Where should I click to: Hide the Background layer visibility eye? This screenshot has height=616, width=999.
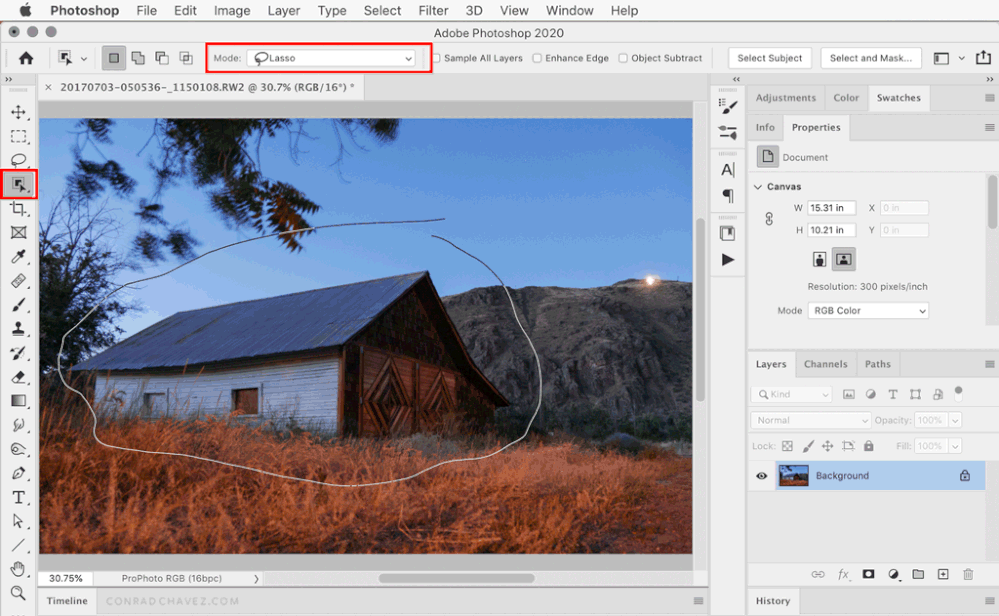(x=761, y=476)
